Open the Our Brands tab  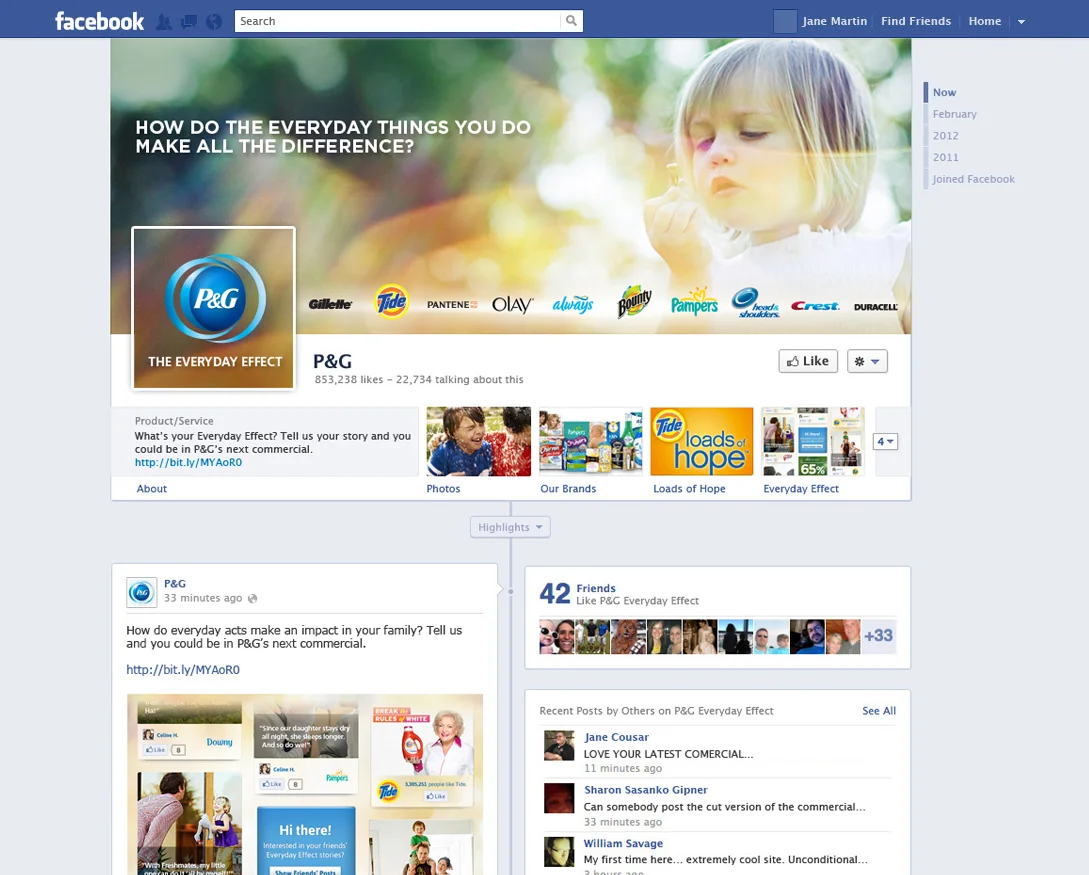pyautogui.click(x=568, y=489)
